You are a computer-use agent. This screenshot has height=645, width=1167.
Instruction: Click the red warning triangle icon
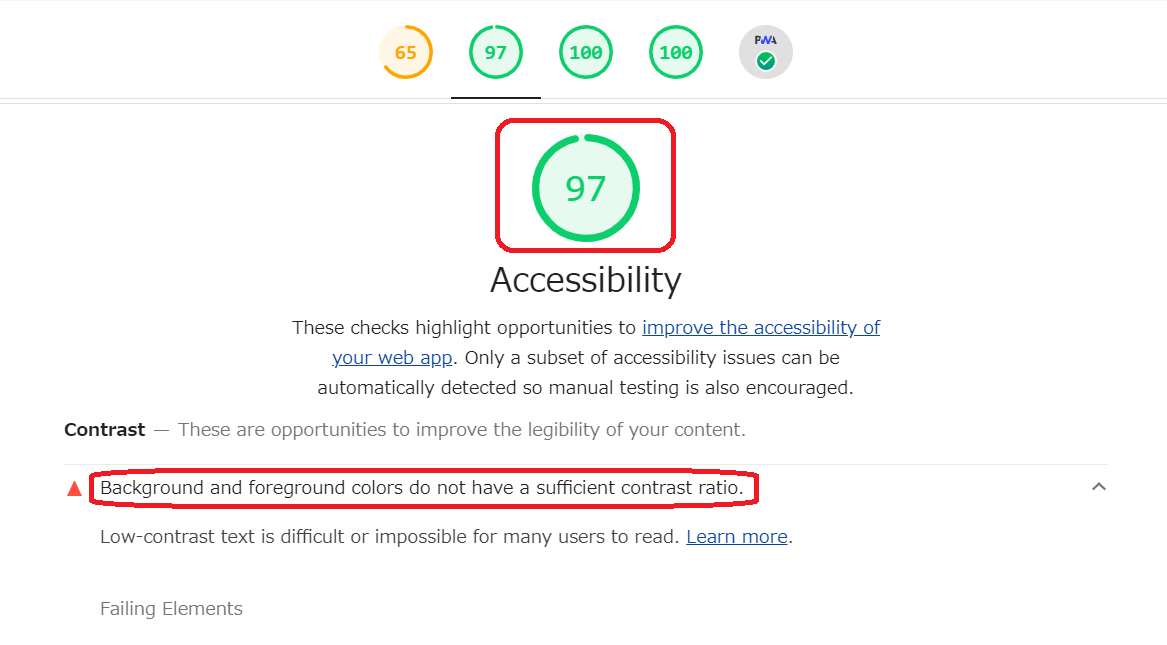74,489
